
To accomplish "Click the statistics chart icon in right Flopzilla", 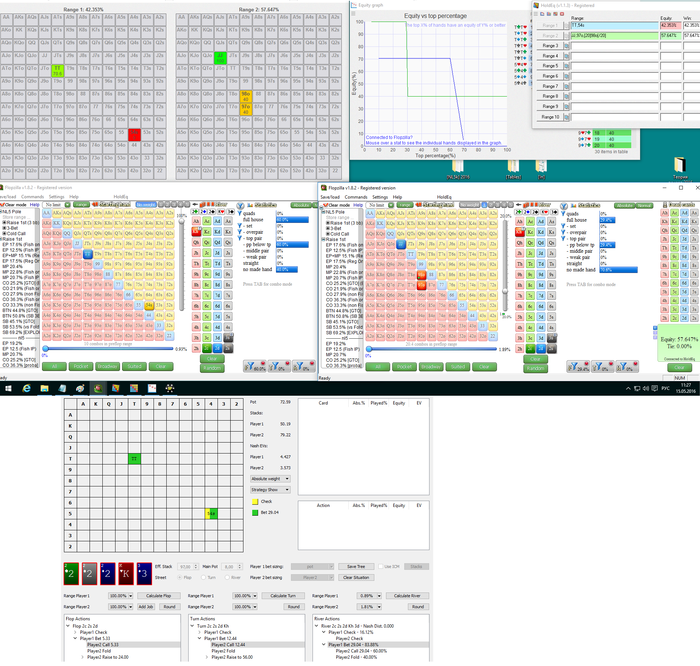I will (x=574, y=205).
